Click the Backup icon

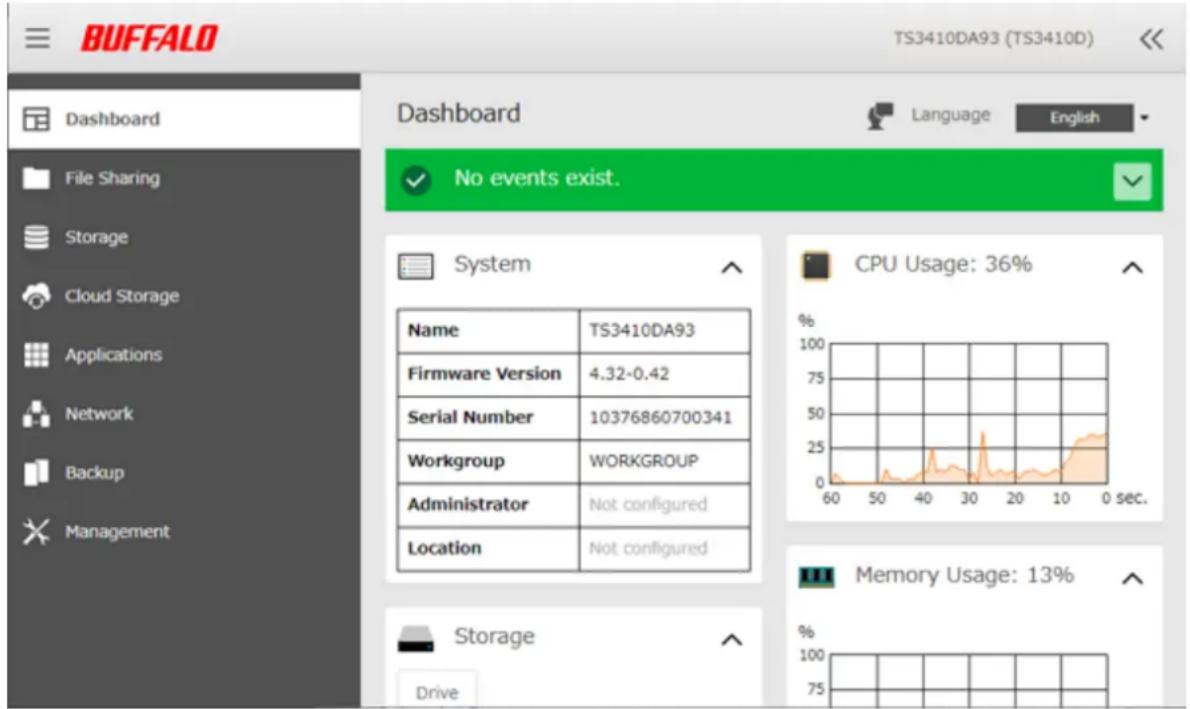[36, 472]
